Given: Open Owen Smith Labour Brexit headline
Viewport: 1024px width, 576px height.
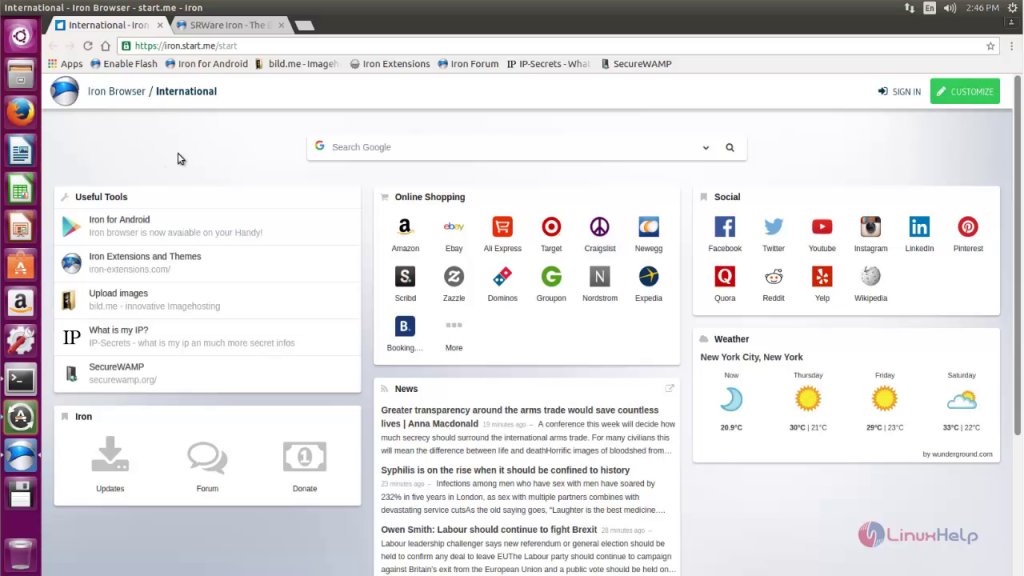Looking at the screenshot, I should pyautogui.click(x=488, y=530).
